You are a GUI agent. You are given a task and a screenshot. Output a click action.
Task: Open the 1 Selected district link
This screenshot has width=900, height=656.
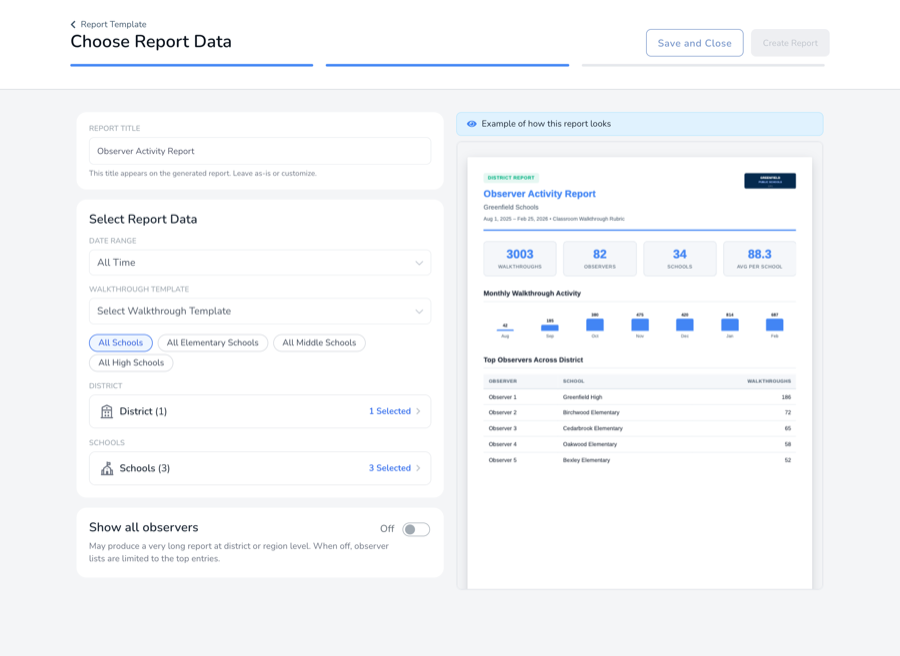click(x=390, y=412)
